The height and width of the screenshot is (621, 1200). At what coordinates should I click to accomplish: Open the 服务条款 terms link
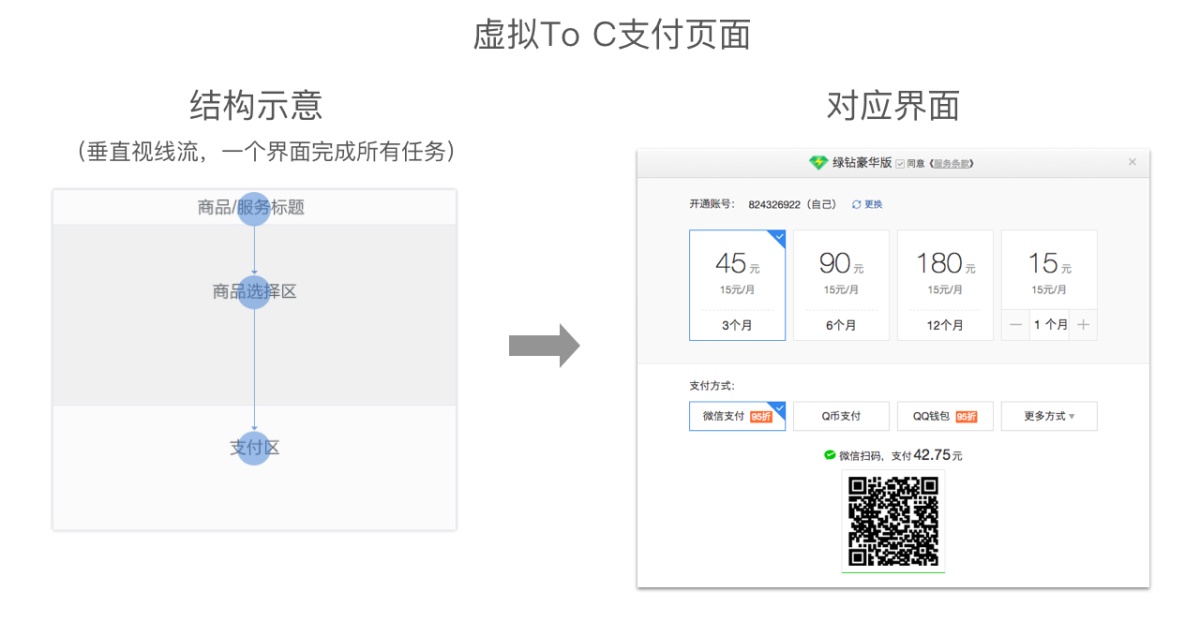[x=952, y=163]
